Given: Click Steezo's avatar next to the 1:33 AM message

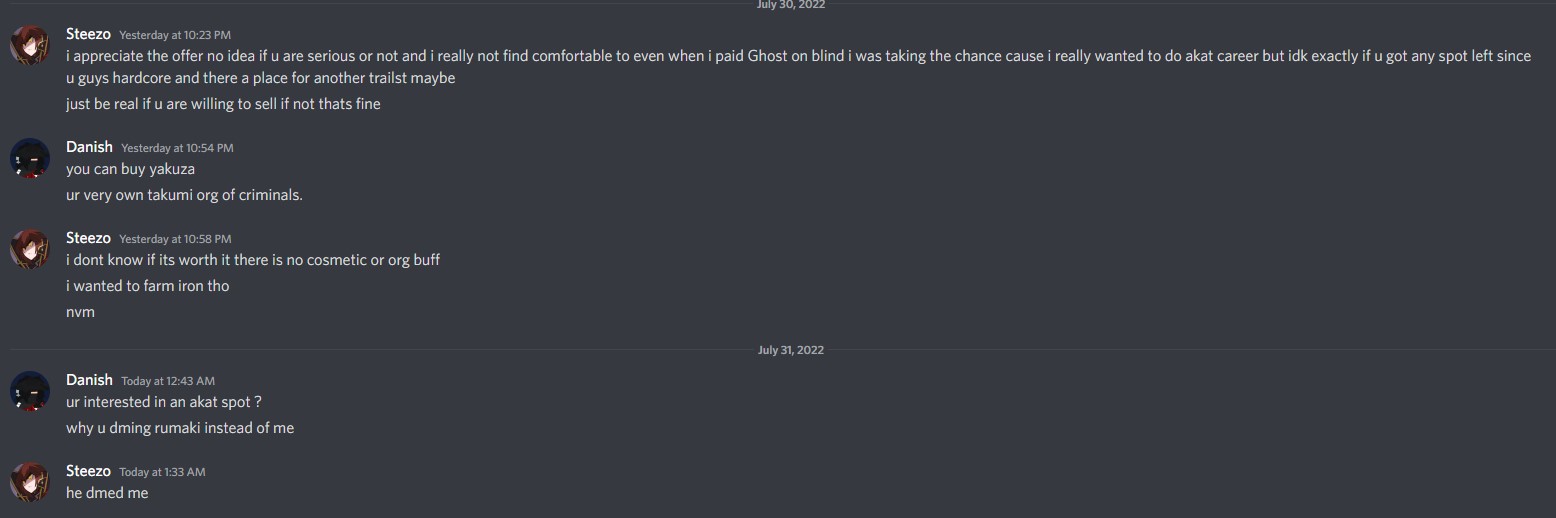Looking at the screenshot, I should coord(30,482).
